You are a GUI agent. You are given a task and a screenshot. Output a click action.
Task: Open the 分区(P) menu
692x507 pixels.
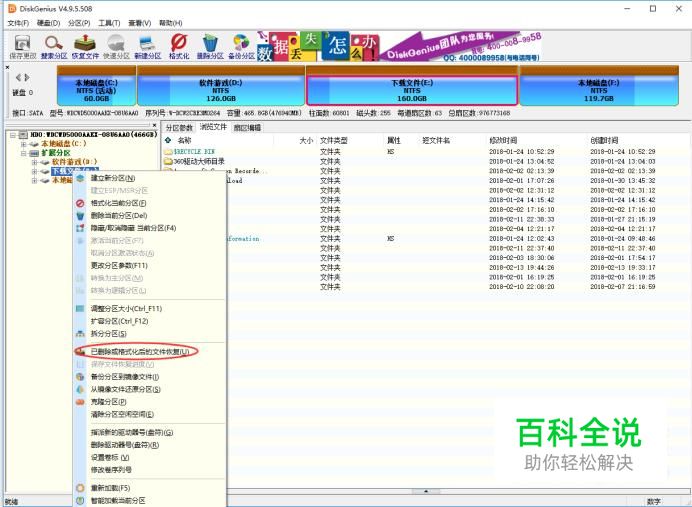point(79,23)
